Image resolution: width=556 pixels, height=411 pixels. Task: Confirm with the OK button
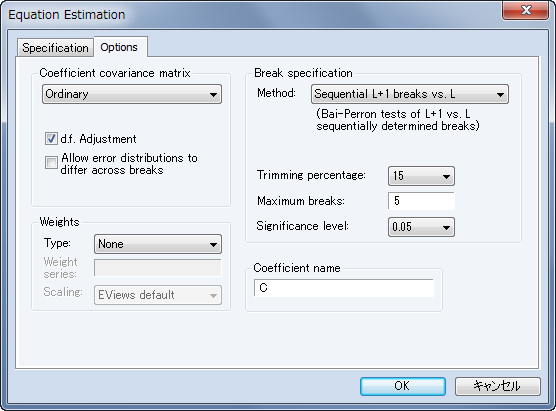pos(403,386)
